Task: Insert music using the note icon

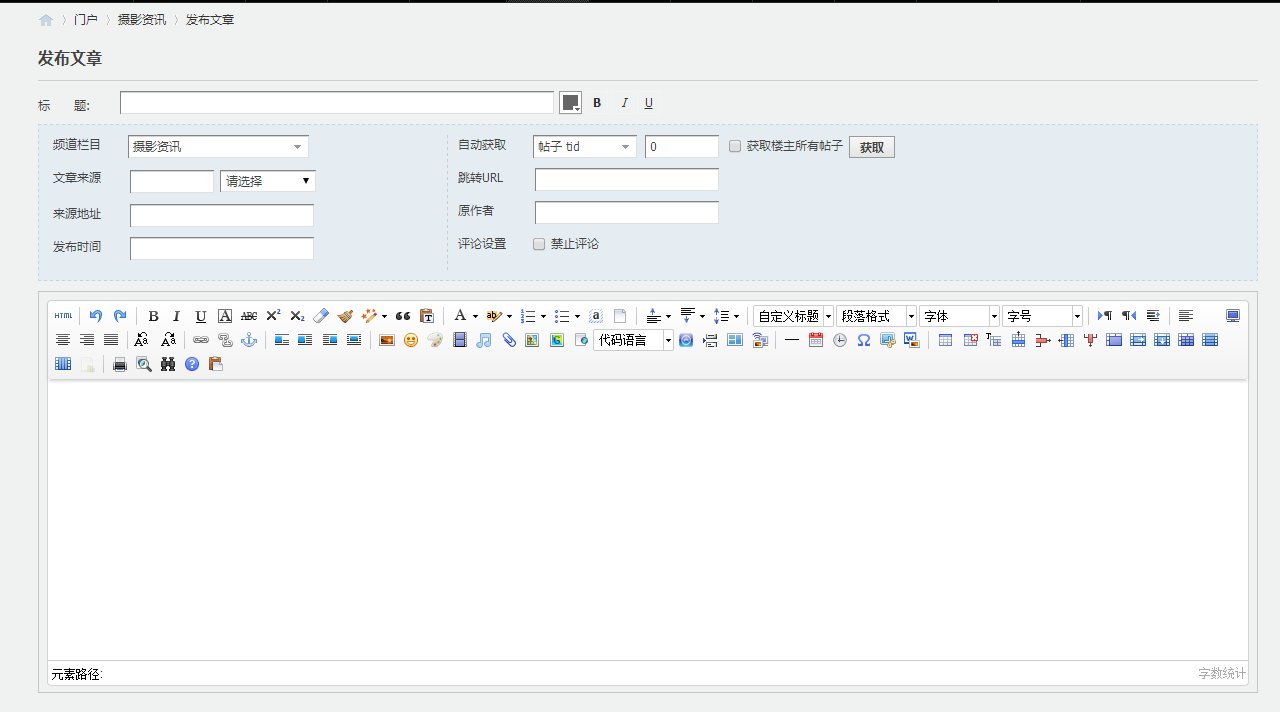Action: pyautogui.click(x=484, y=340)
